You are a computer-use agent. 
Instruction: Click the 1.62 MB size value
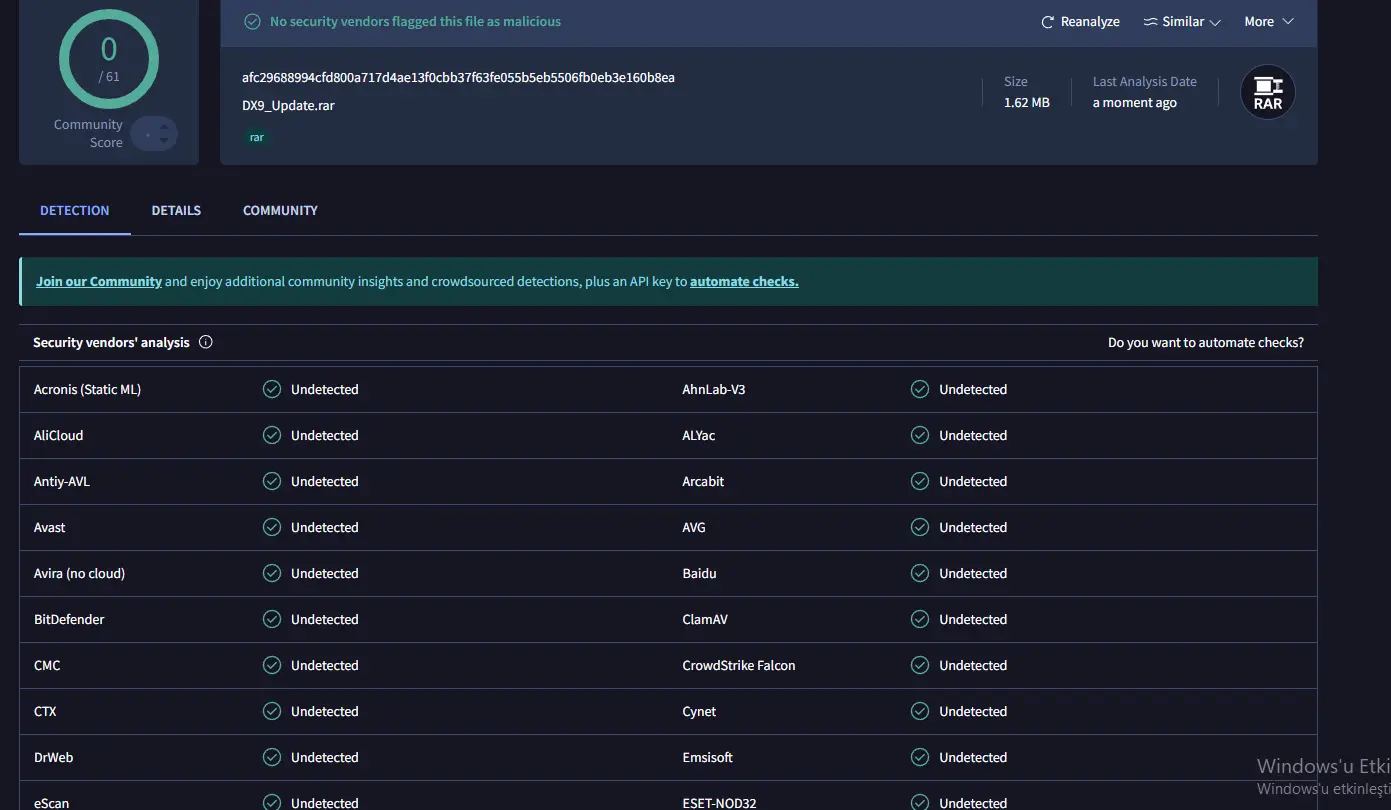[x=1027, y=103]
